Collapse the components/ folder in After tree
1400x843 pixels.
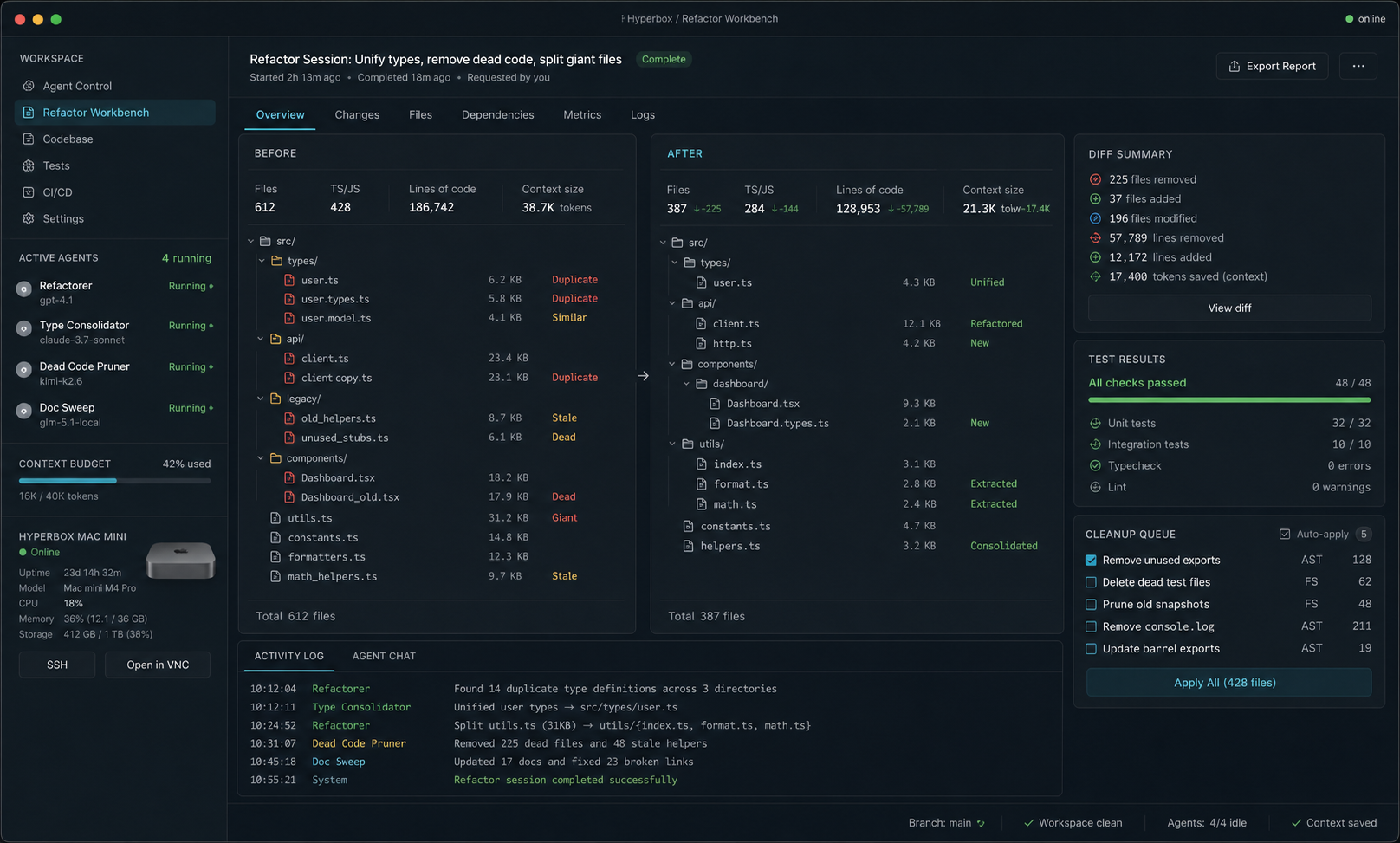pos(672,364)
